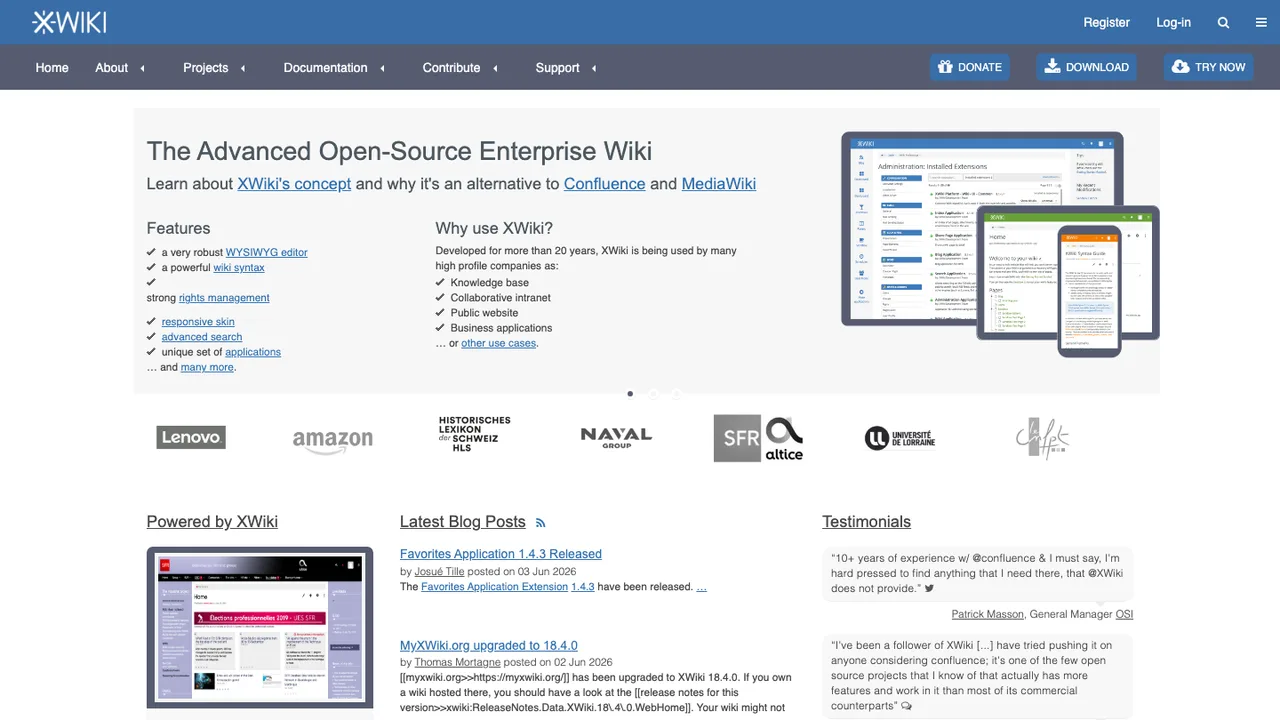Click the Université de Lorraine logo
The width and height of the screenshot is (1280, 720).
pyautogui.click(x=900, y=438)
